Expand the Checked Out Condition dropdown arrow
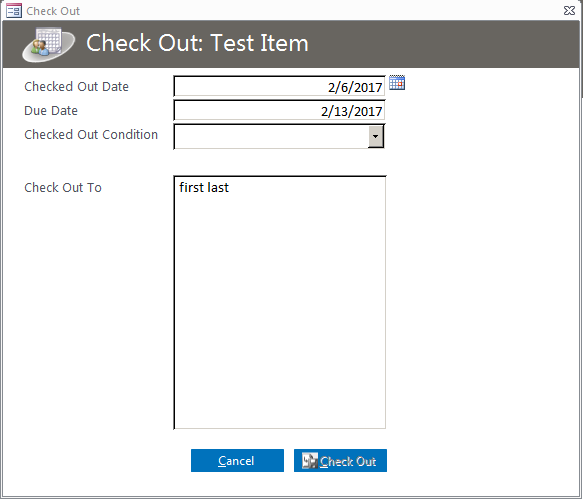The height and width of the screenshot is (499, 583). click(376, 136)
